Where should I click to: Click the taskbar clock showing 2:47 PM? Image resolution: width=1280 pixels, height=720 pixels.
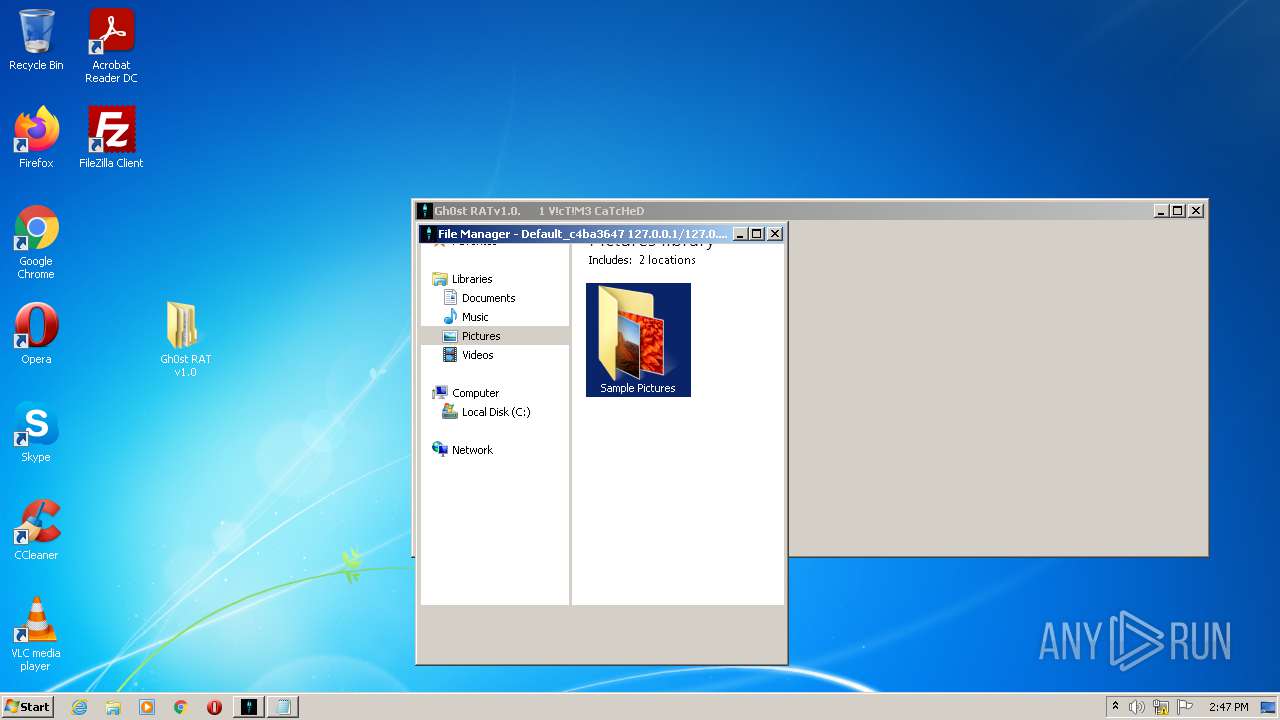click(x=1228, y=707)
